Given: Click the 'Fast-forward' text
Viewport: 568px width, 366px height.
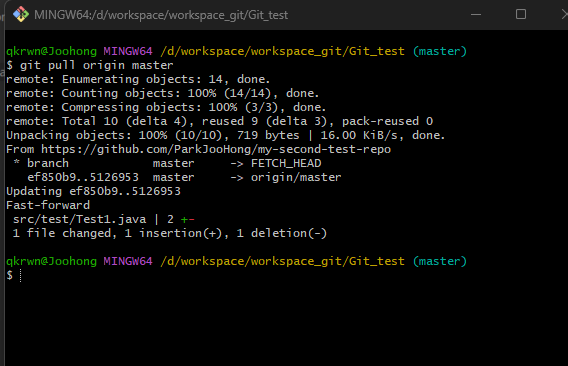Looking at the screenshot, I should (x=48, y=205).
